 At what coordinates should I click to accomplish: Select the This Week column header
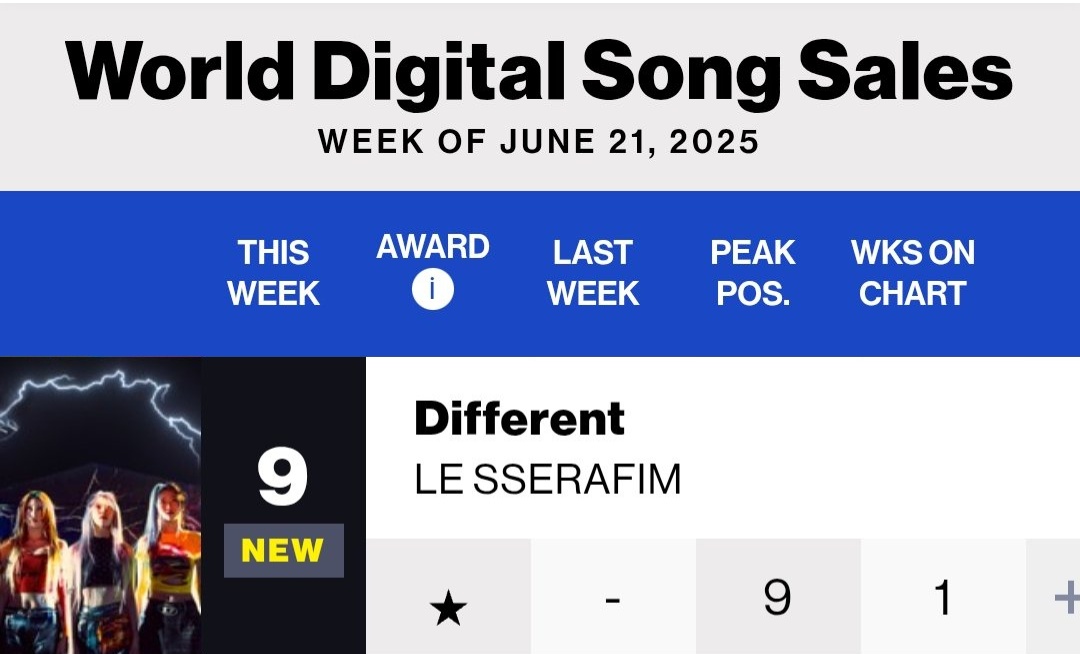pos(273,273)
